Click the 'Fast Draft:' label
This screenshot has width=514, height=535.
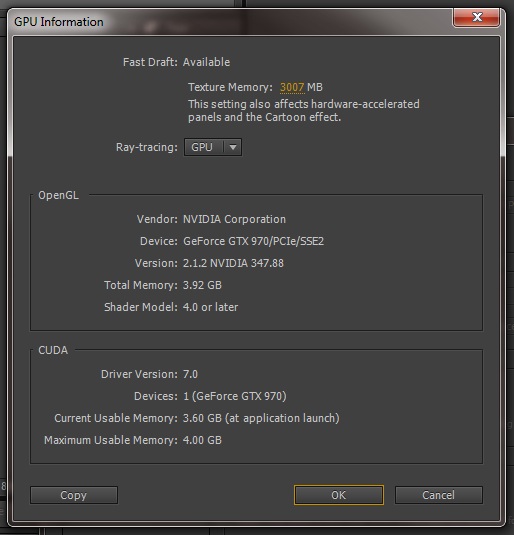coord(150,62)
